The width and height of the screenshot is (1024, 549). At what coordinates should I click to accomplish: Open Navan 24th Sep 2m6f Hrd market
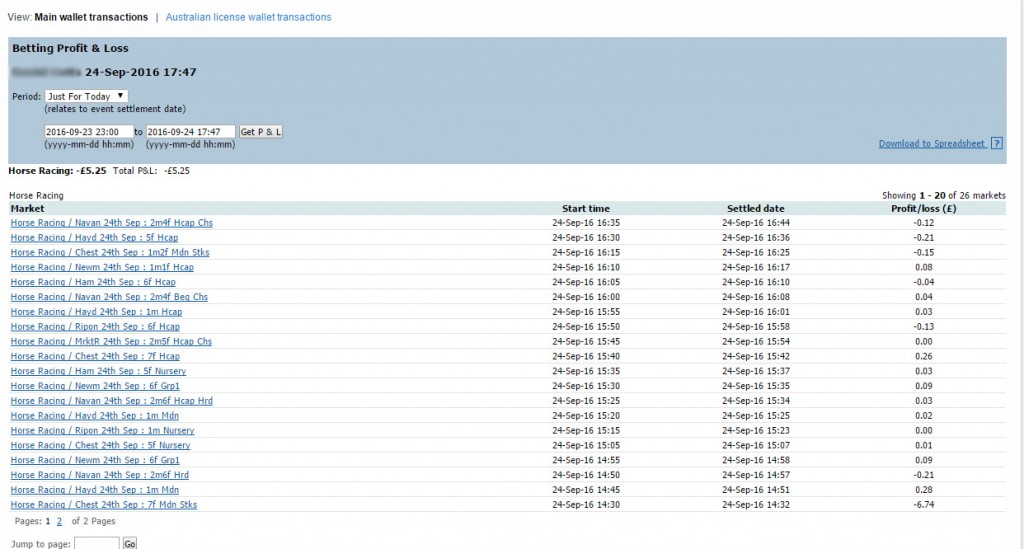point(99,475)
